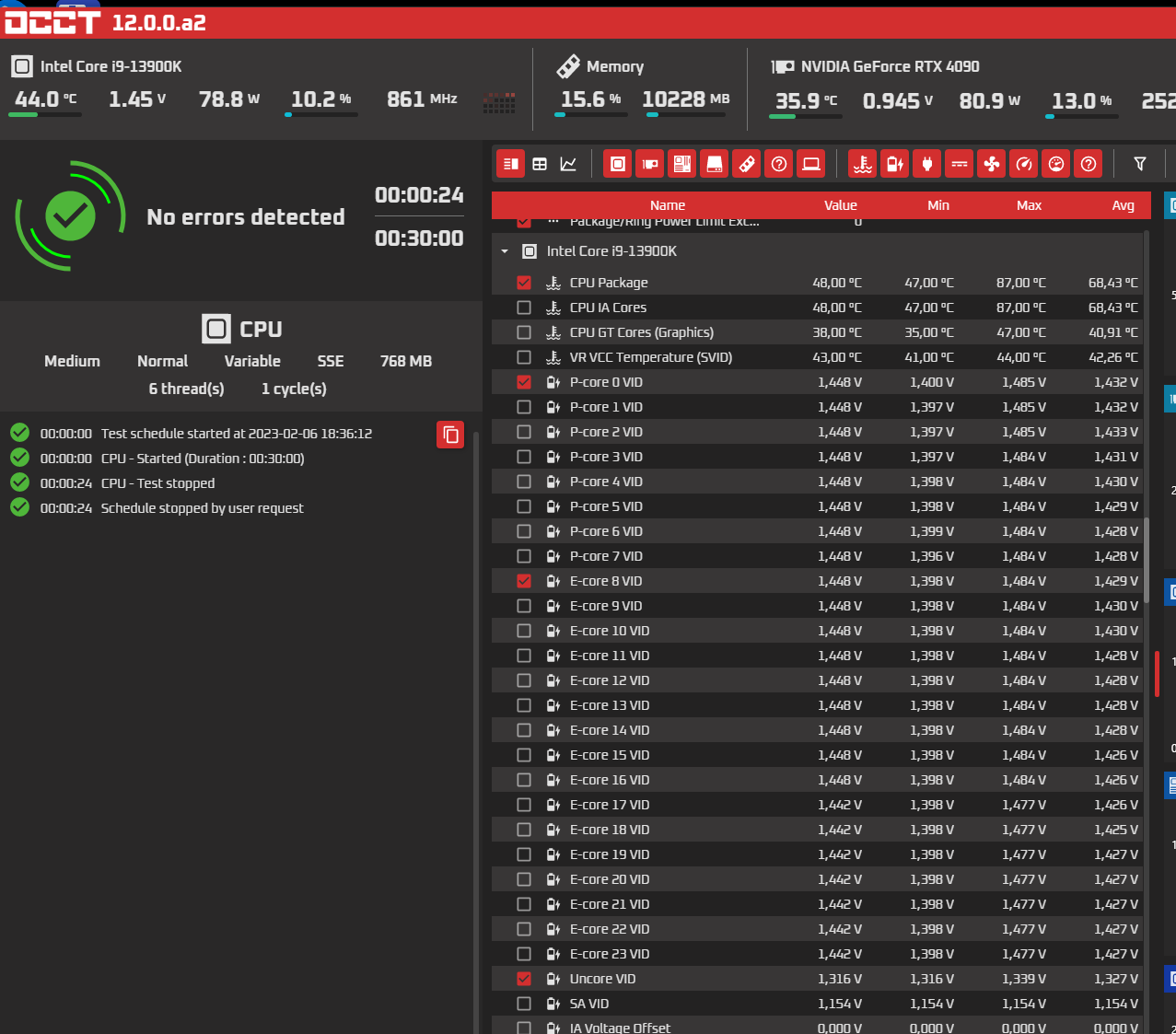Toggle the memory stick filter icon

(747, 164)
